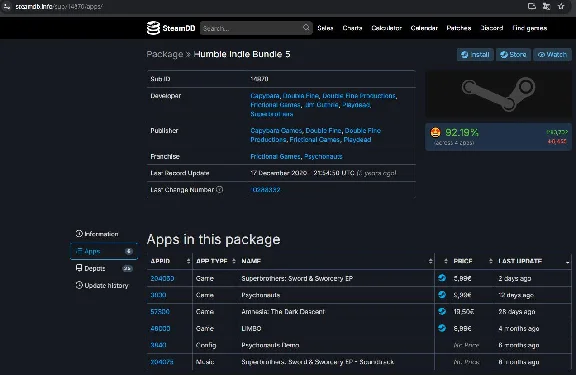The width and height of the screenshot is (576, 375).
Task: Click the Store button
Action: click(x=514, y=54)
